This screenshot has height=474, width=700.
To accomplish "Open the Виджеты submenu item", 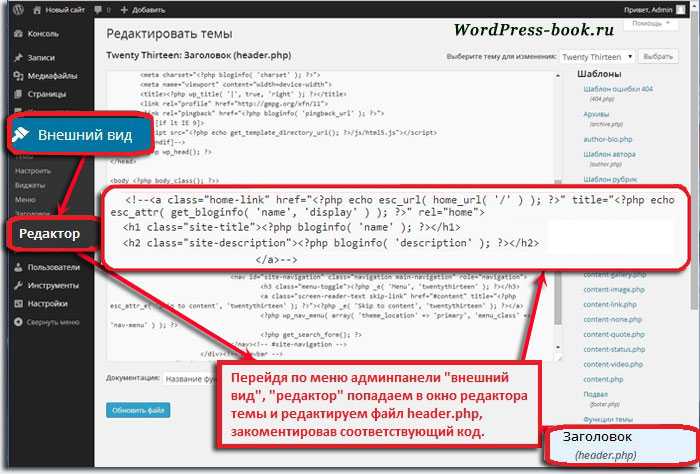I will click(30, 185).
